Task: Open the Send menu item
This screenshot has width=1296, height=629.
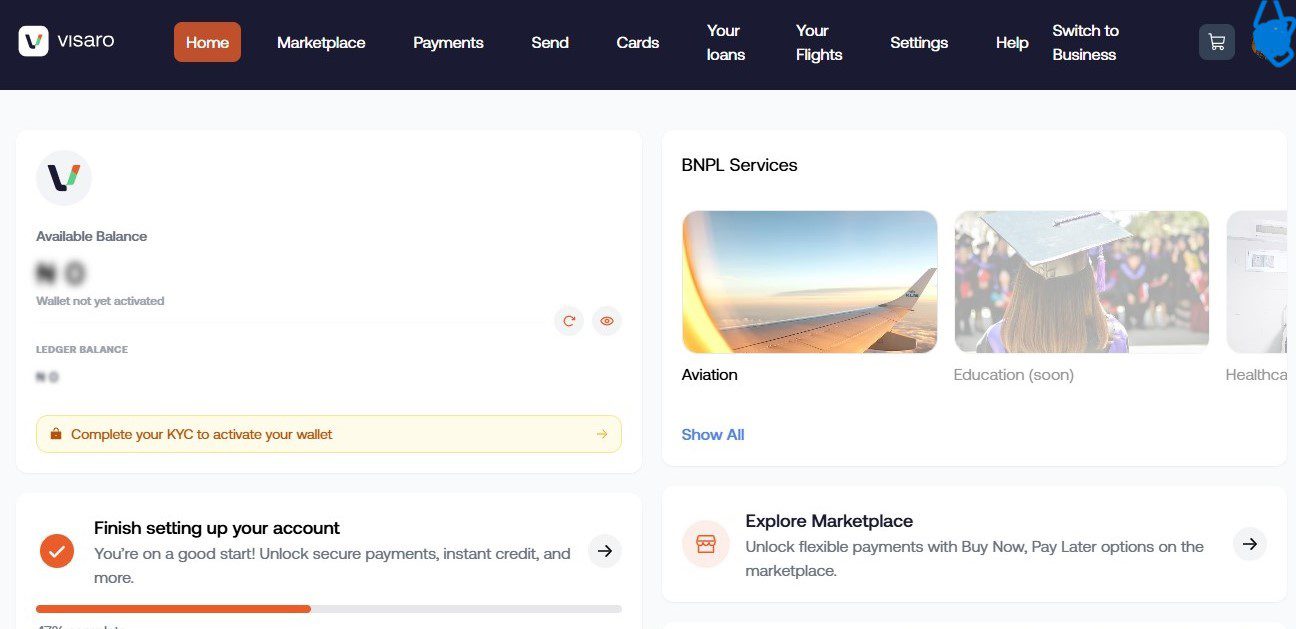Action: click(x=550, y=42)
